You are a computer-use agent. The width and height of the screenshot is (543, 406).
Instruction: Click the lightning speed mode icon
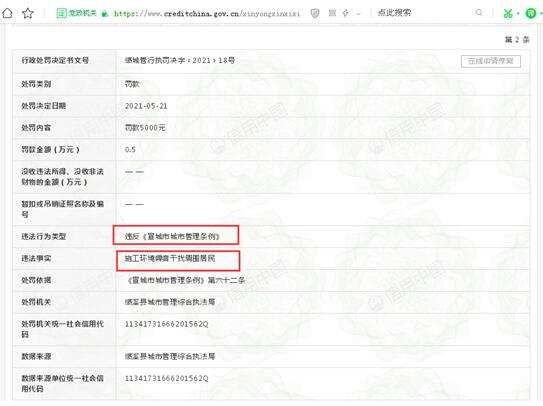coord(346,13)
